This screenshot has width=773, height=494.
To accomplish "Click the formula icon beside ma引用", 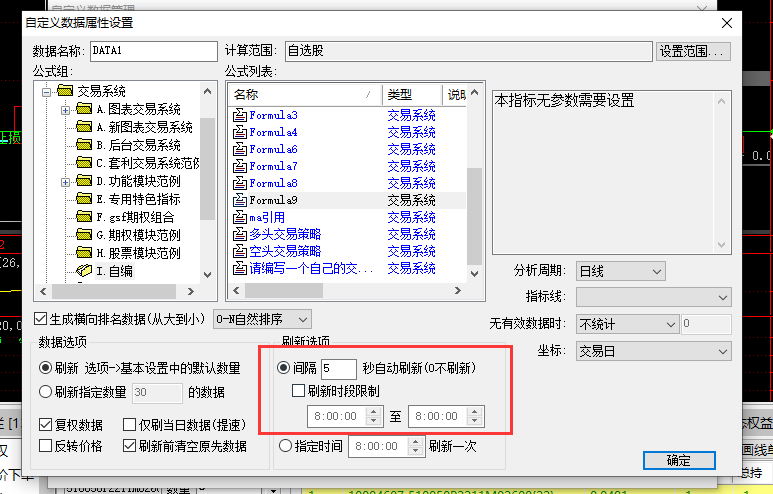I will (x=240, y=217).
